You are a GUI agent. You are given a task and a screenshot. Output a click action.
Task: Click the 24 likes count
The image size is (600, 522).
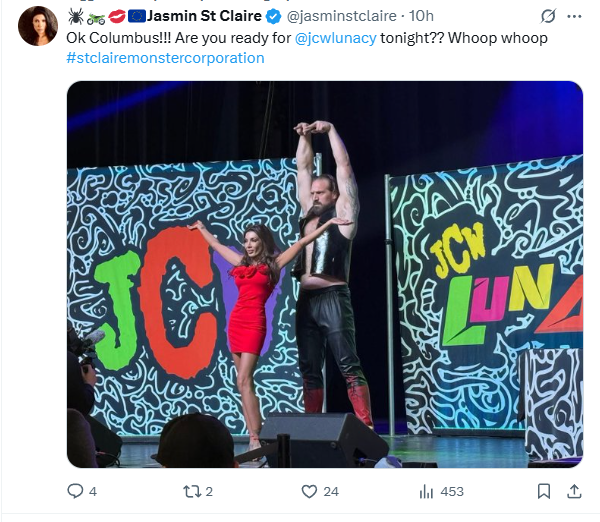(x=331, y=491)
